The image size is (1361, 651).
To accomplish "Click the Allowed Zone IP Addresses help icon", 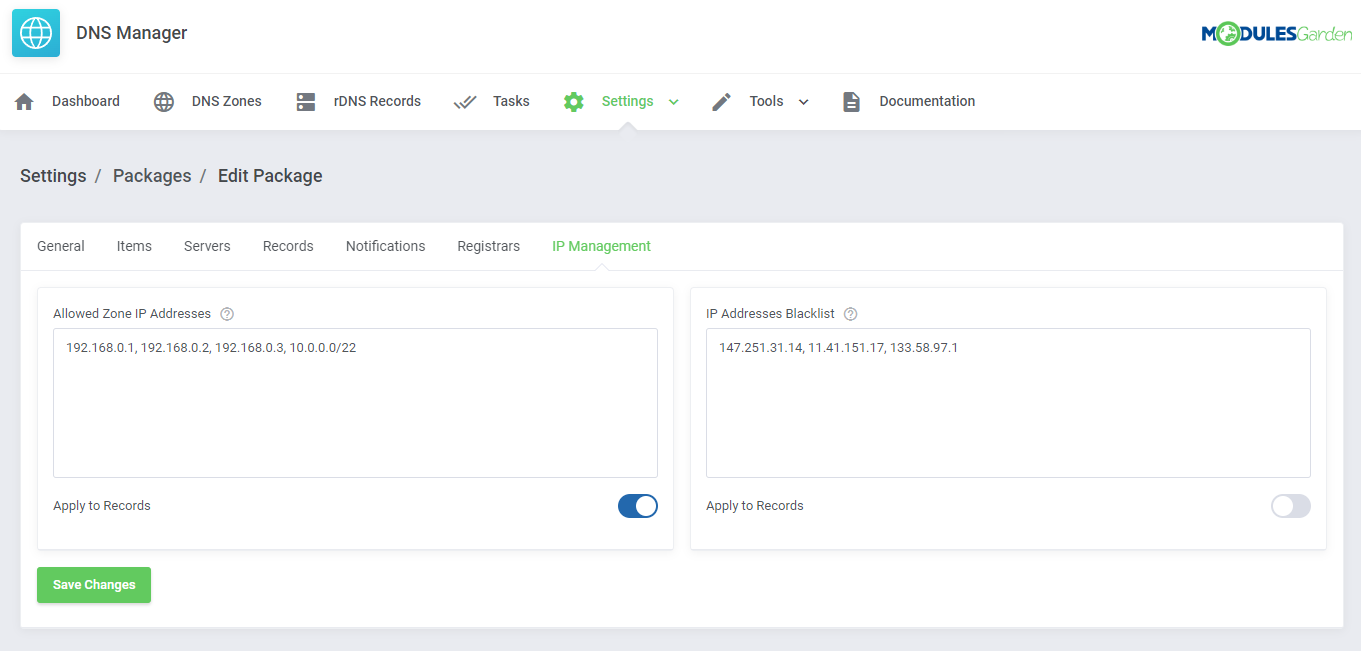I will pos(227,313).
